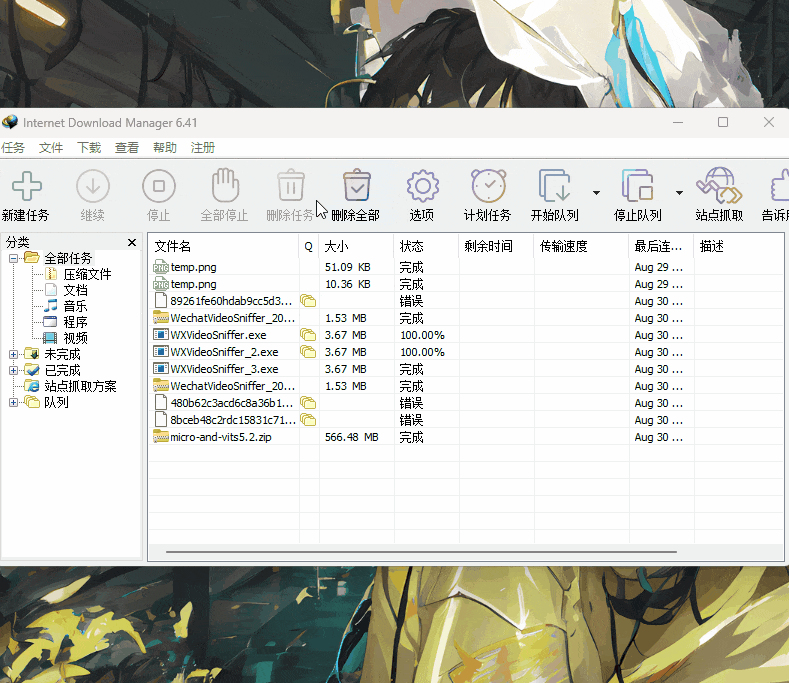Open the 停止队列 dropdown arrow
The image size is (789, 683).
tap(679, 193)
